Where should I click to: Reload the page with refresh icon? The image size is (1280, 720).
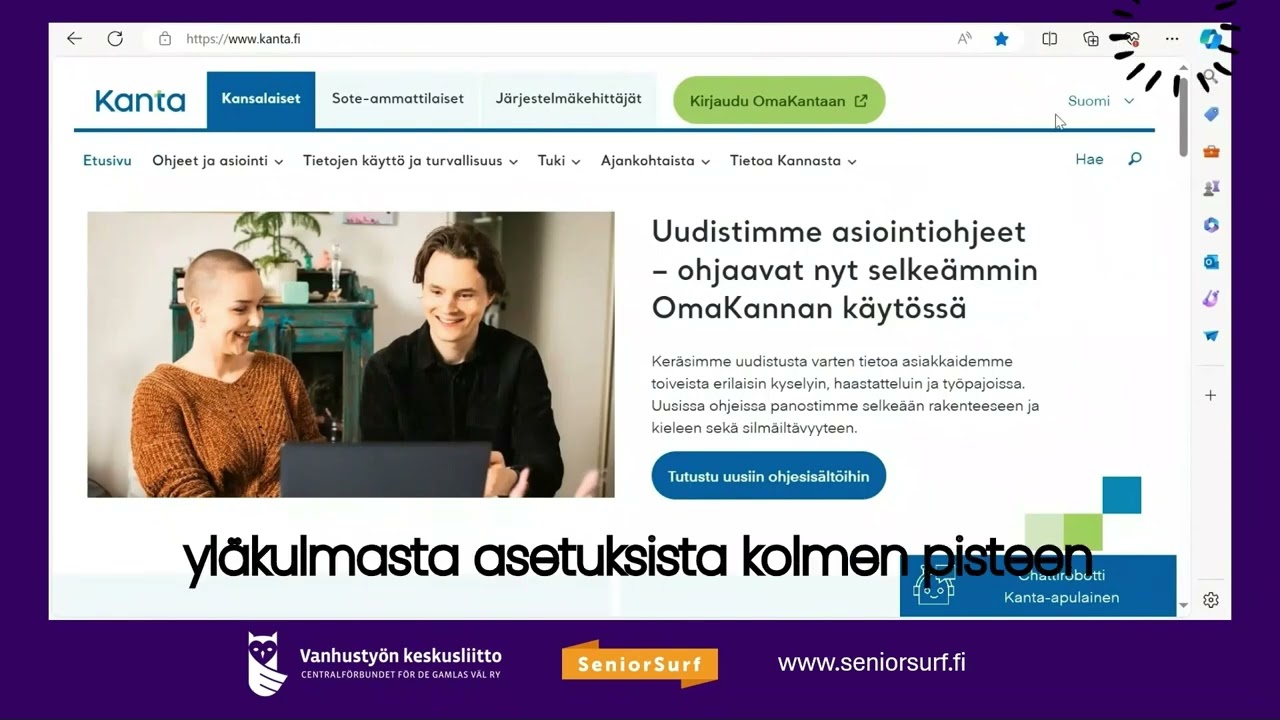click(x=115, y=39)
